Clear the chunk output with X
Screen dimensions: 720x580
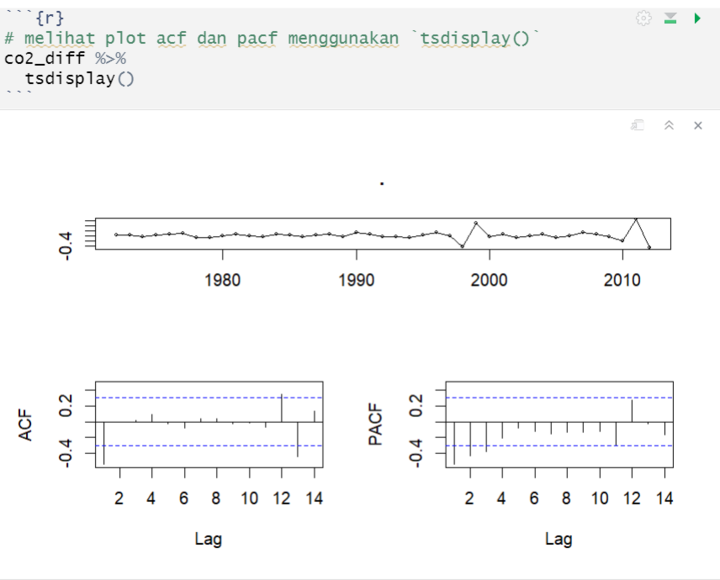[x=698, y=125]
